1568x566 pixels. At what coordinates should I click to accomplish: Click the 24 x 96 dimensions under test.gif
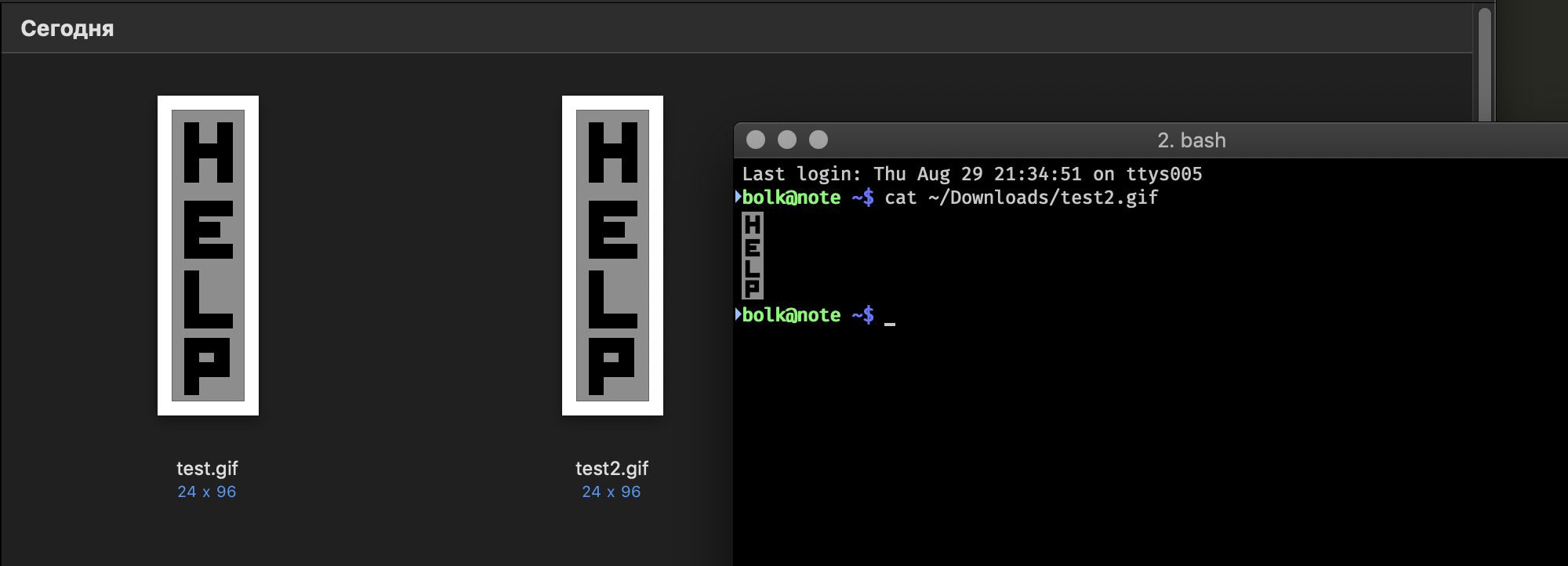click(x=207, y=492)
